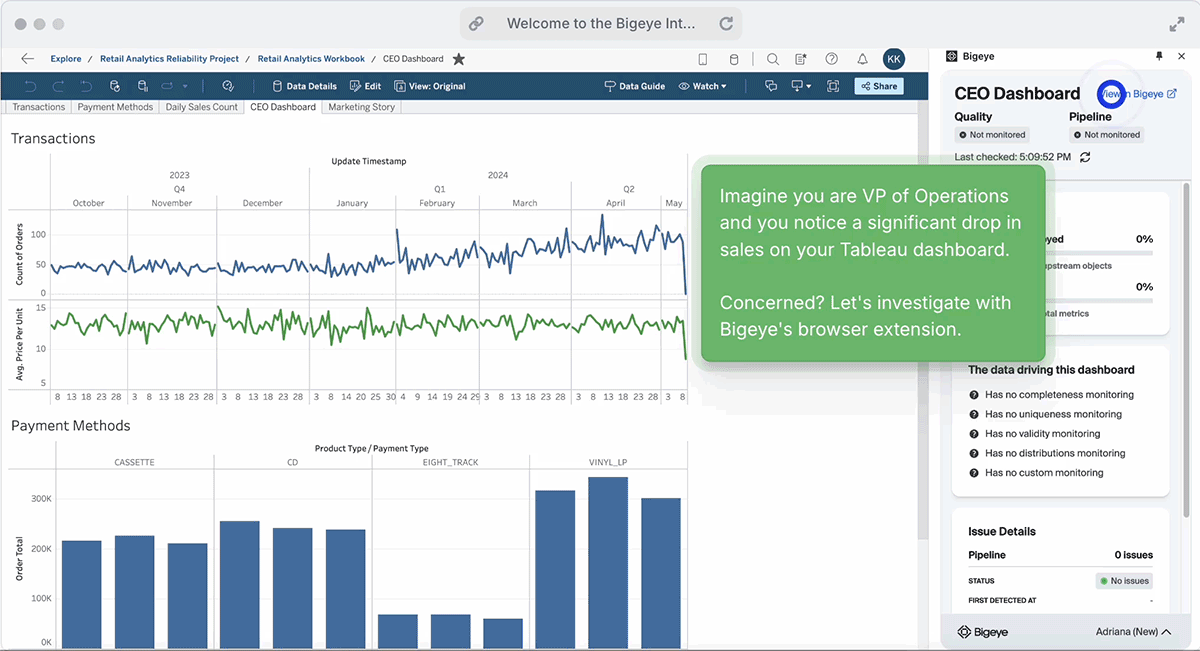Image resolution: width=1200 pixels, height=651 pixels.
Task: Click 'Has no custom monitoring' text
Action: pos(1044,473)
